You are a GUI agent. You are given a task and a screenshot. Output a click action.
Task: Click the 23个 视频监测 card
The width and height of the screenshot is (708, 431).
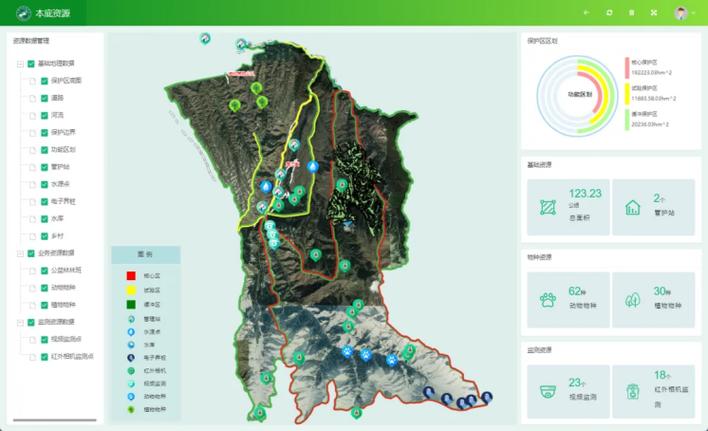(x=568, y=391)
